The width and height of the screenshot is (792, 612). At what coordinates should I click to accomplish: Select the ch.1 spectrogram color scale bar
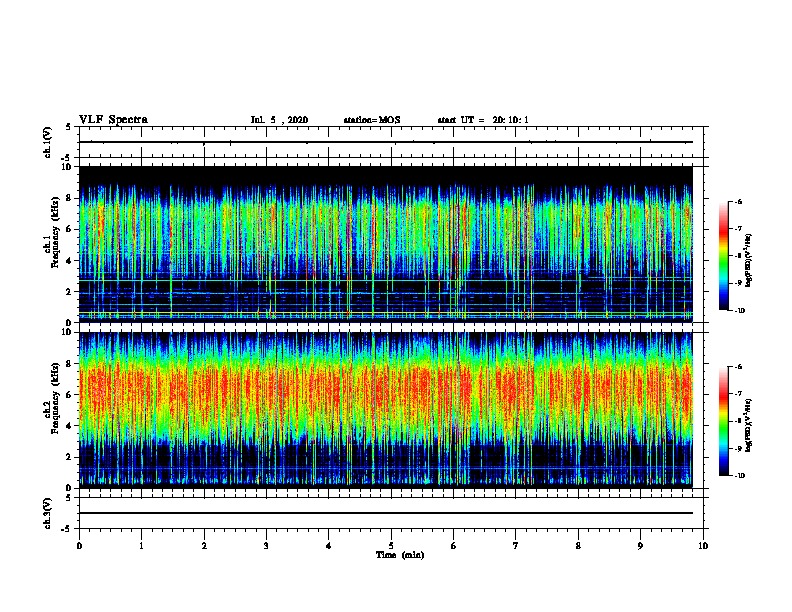[723, 256]
